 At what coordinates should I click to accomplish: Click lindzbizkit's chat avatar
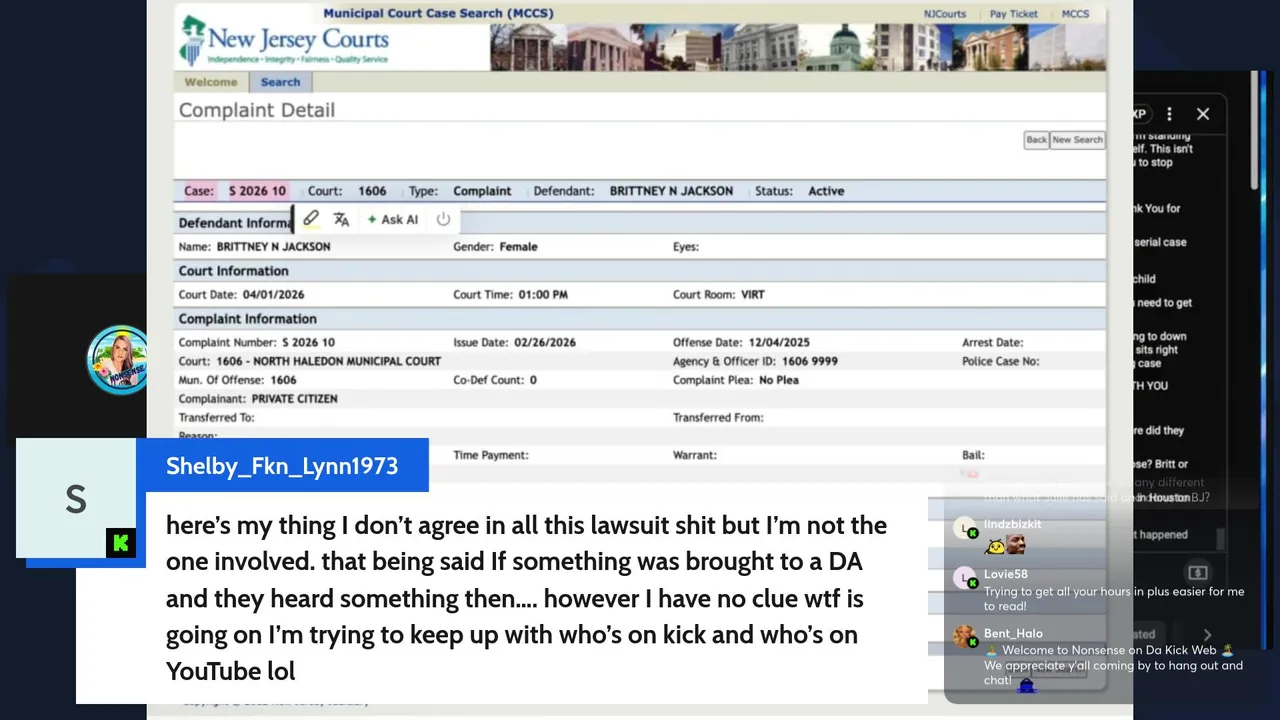(965, 529)
